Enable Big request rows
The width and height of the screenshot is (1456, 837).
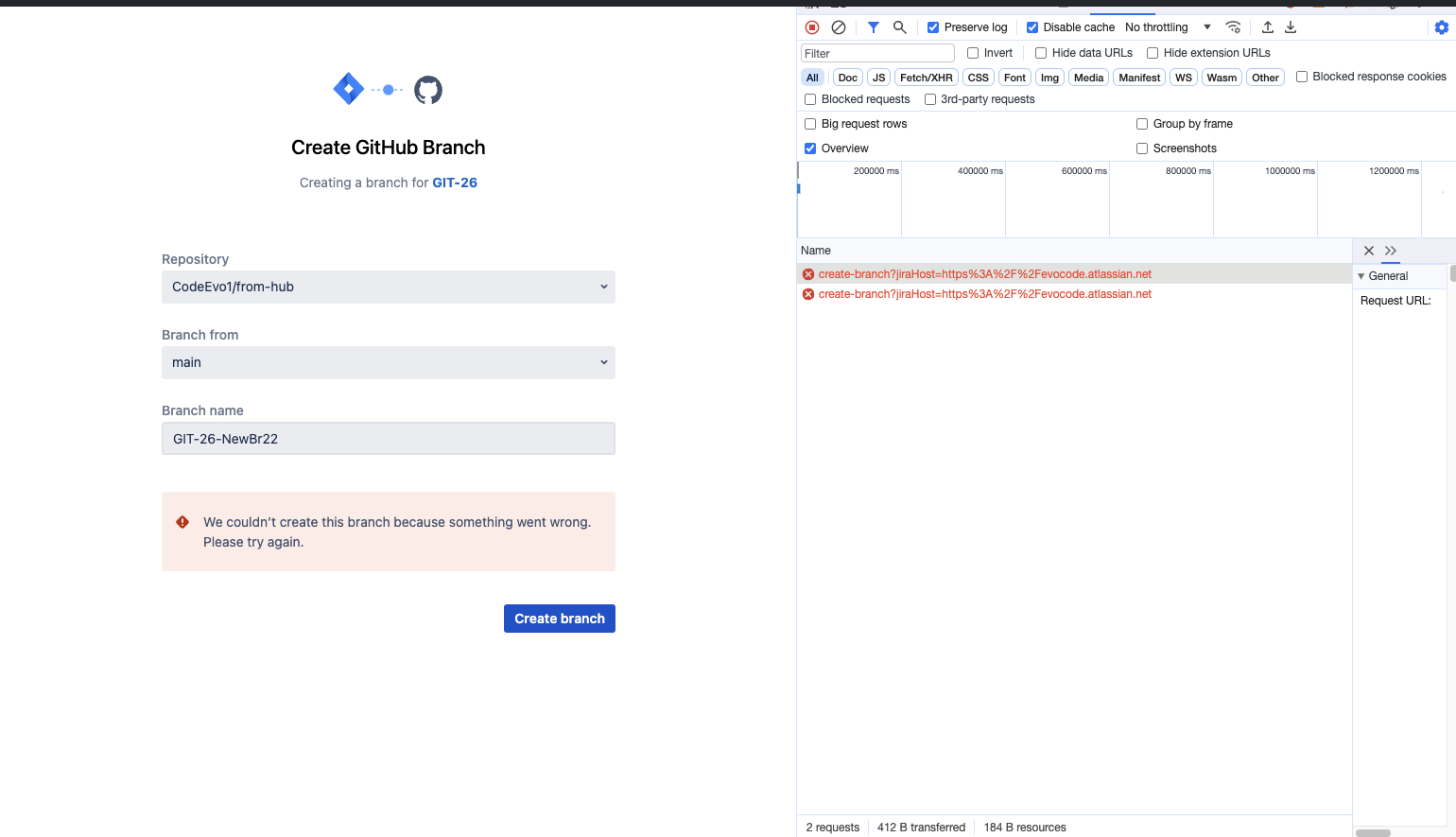(x=810, y=123)
